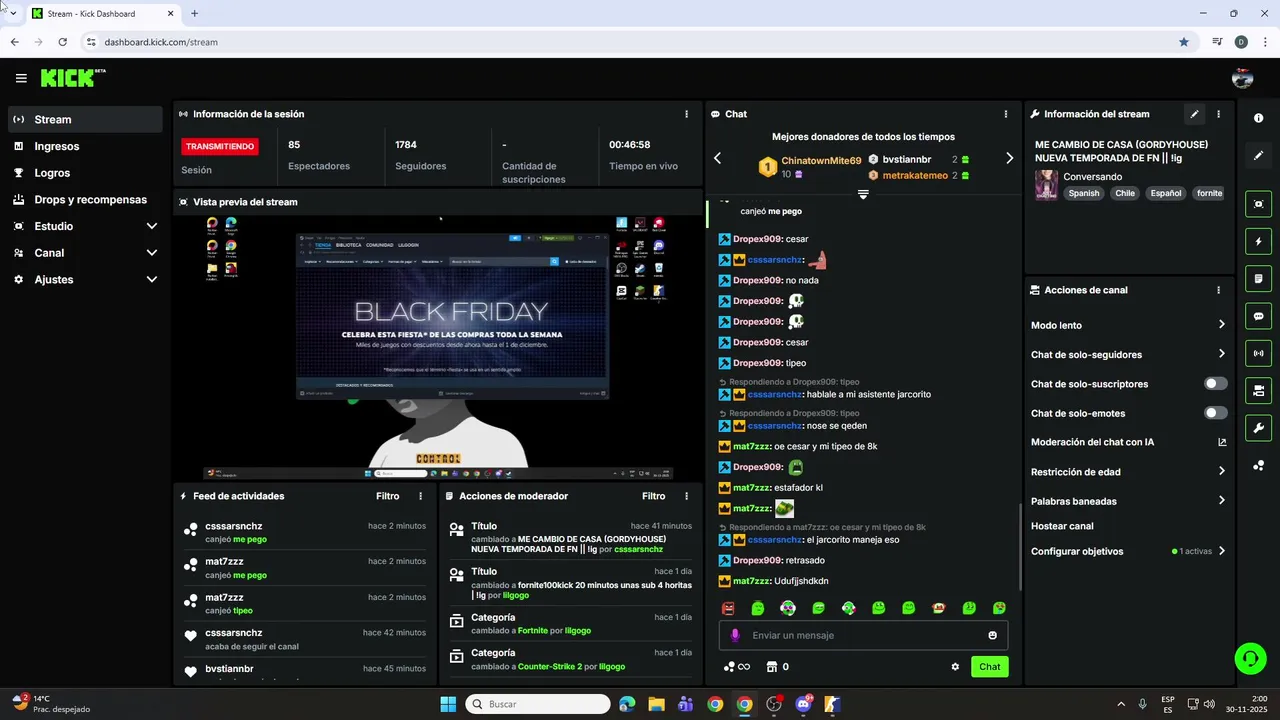Open Configurar objetivos options
This screenshot has width=1280, height=720.
click(1128, 551)
